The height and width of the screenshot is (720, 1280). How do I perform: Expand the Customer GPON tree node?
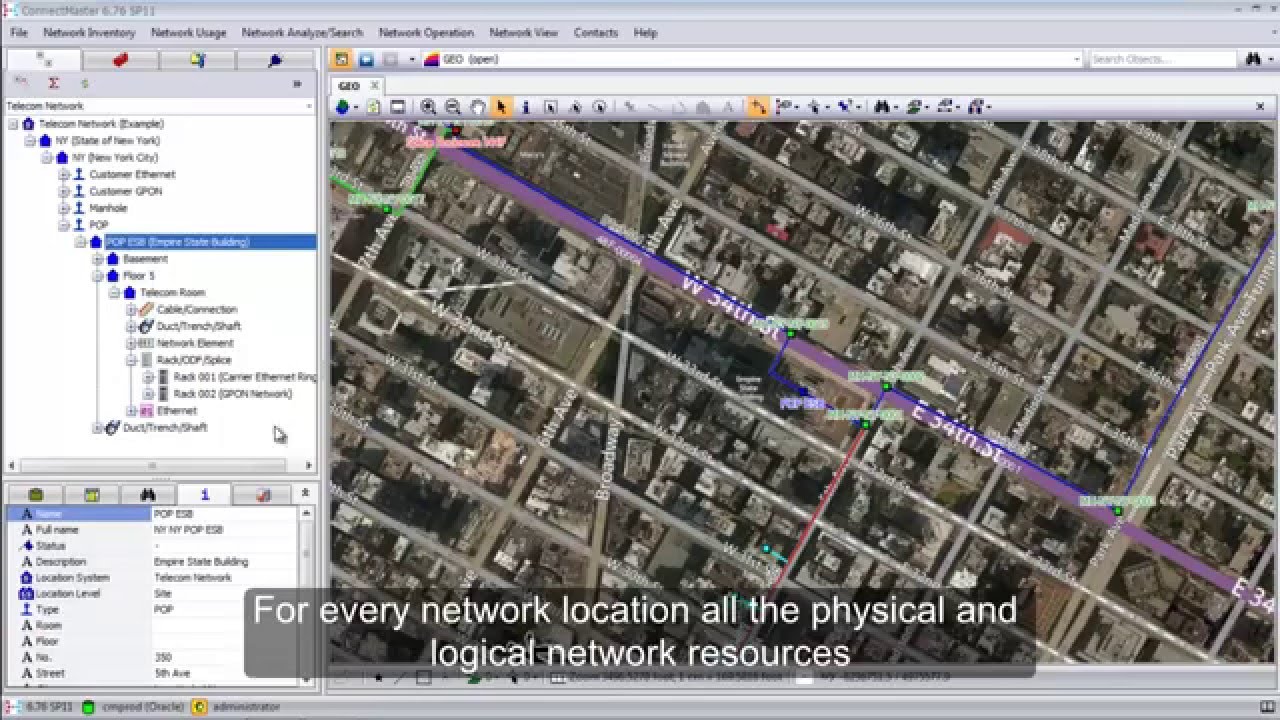tap(64, 192)
